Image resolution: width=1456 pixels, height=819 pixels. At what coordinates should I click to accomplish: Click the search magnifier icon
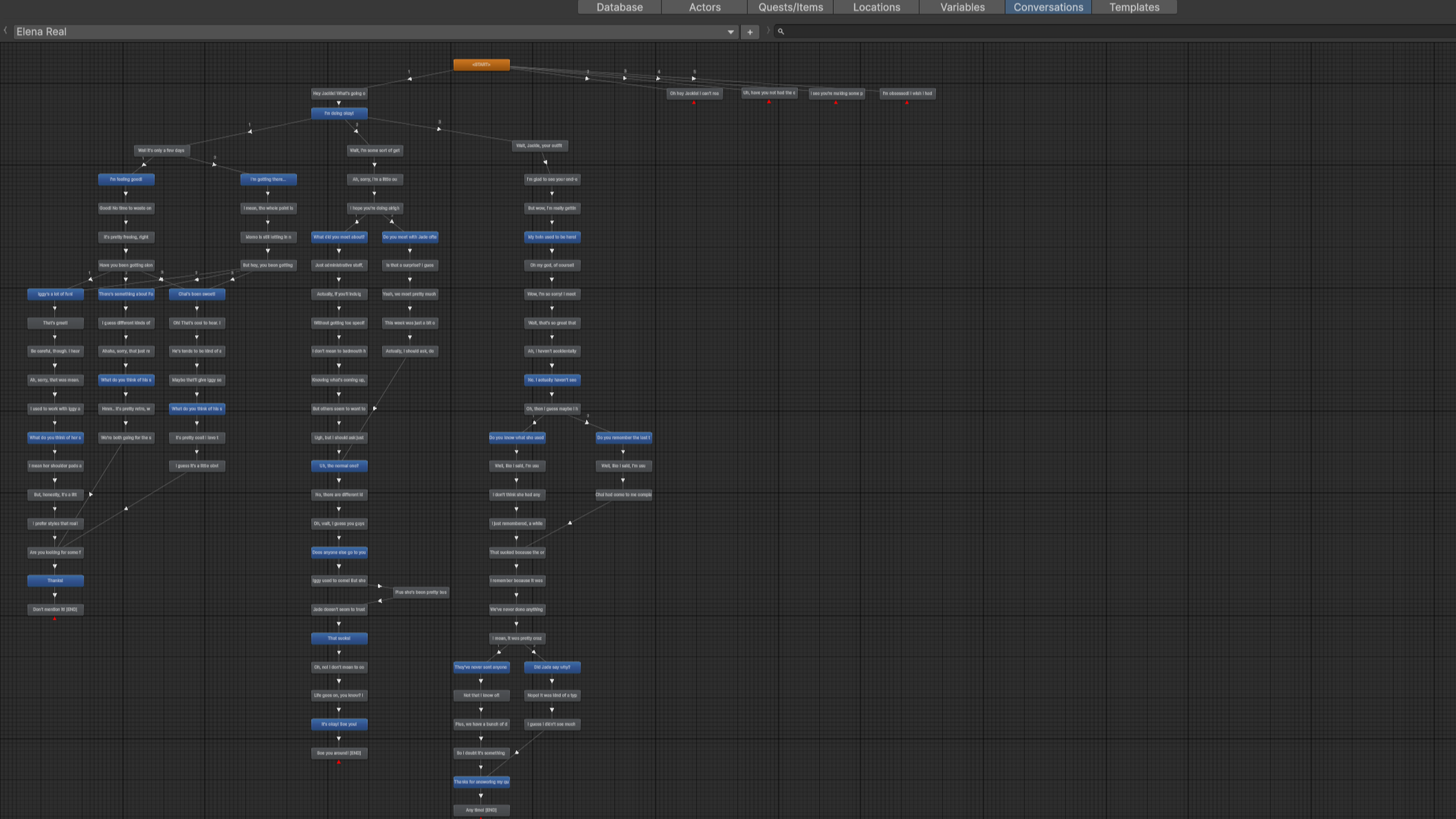click(x=780, y=32)
